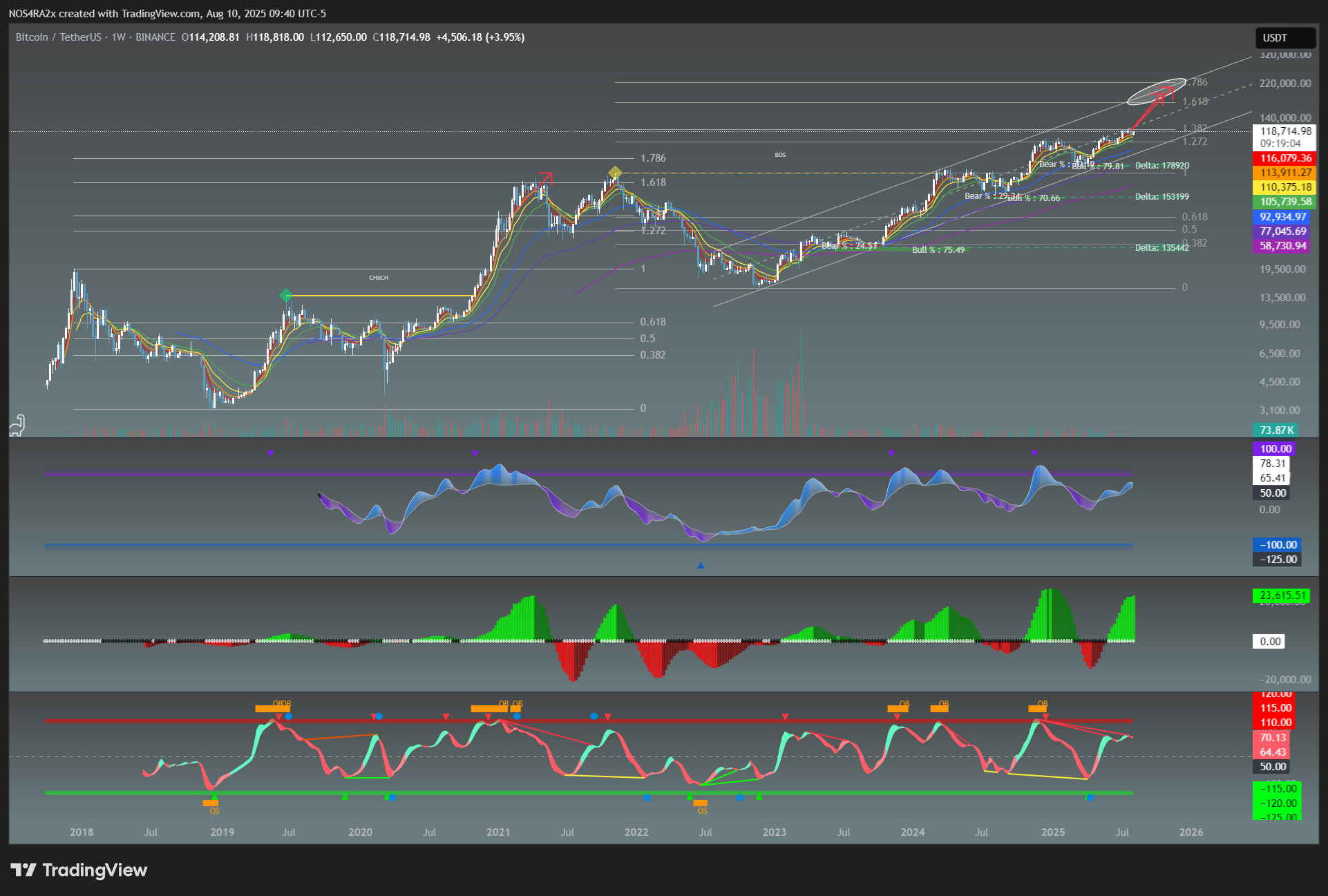Click the CHoCH label on the chart
1328x896 pixels.
point(379,278)
